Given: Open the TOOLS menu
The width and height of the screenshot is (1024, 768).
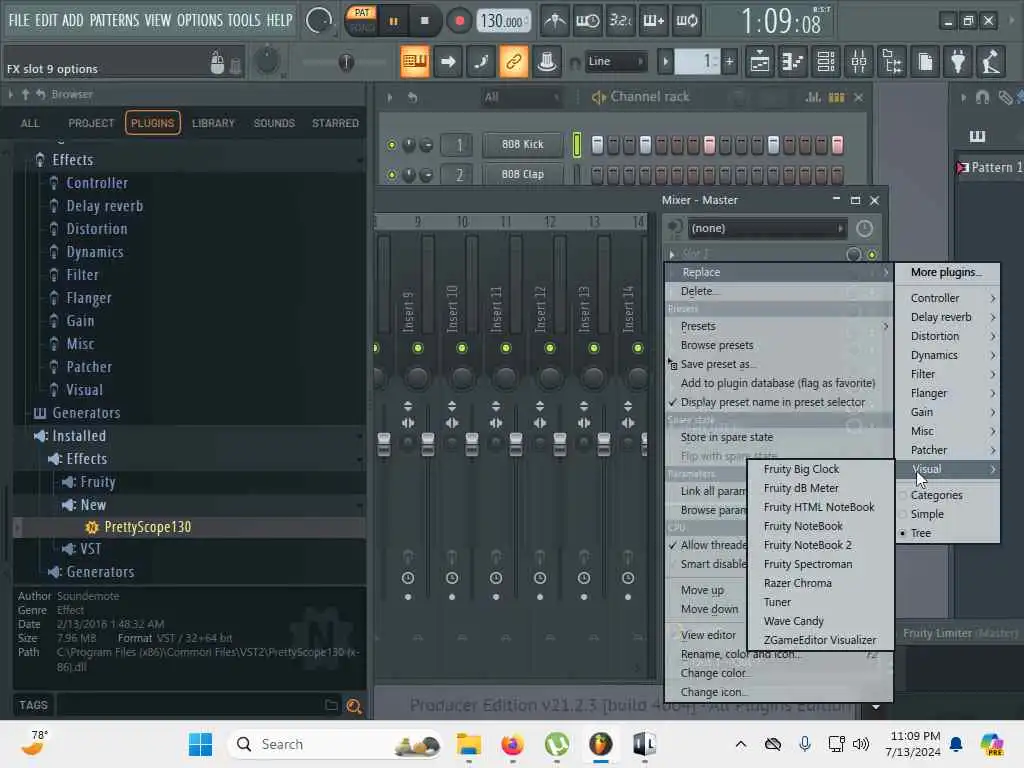Looking at the screenshot, I should 244,20.
